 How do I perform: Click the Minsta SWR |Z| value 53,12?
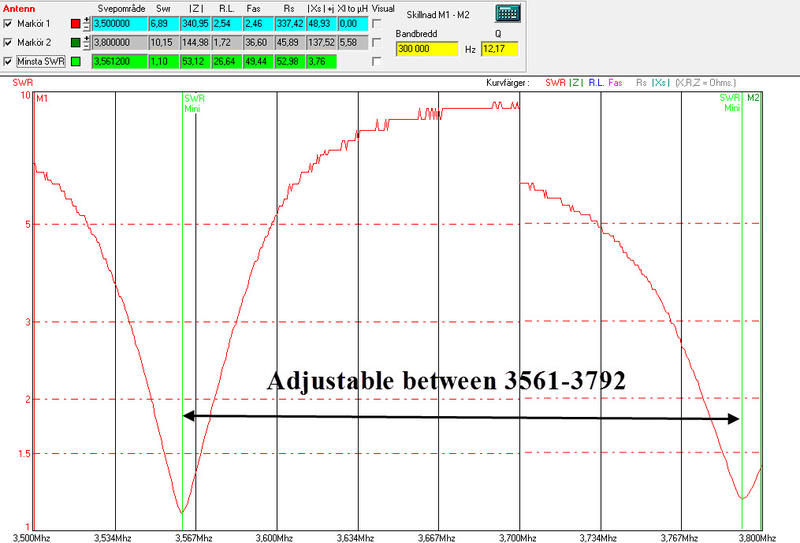click(x=195, y=61)
